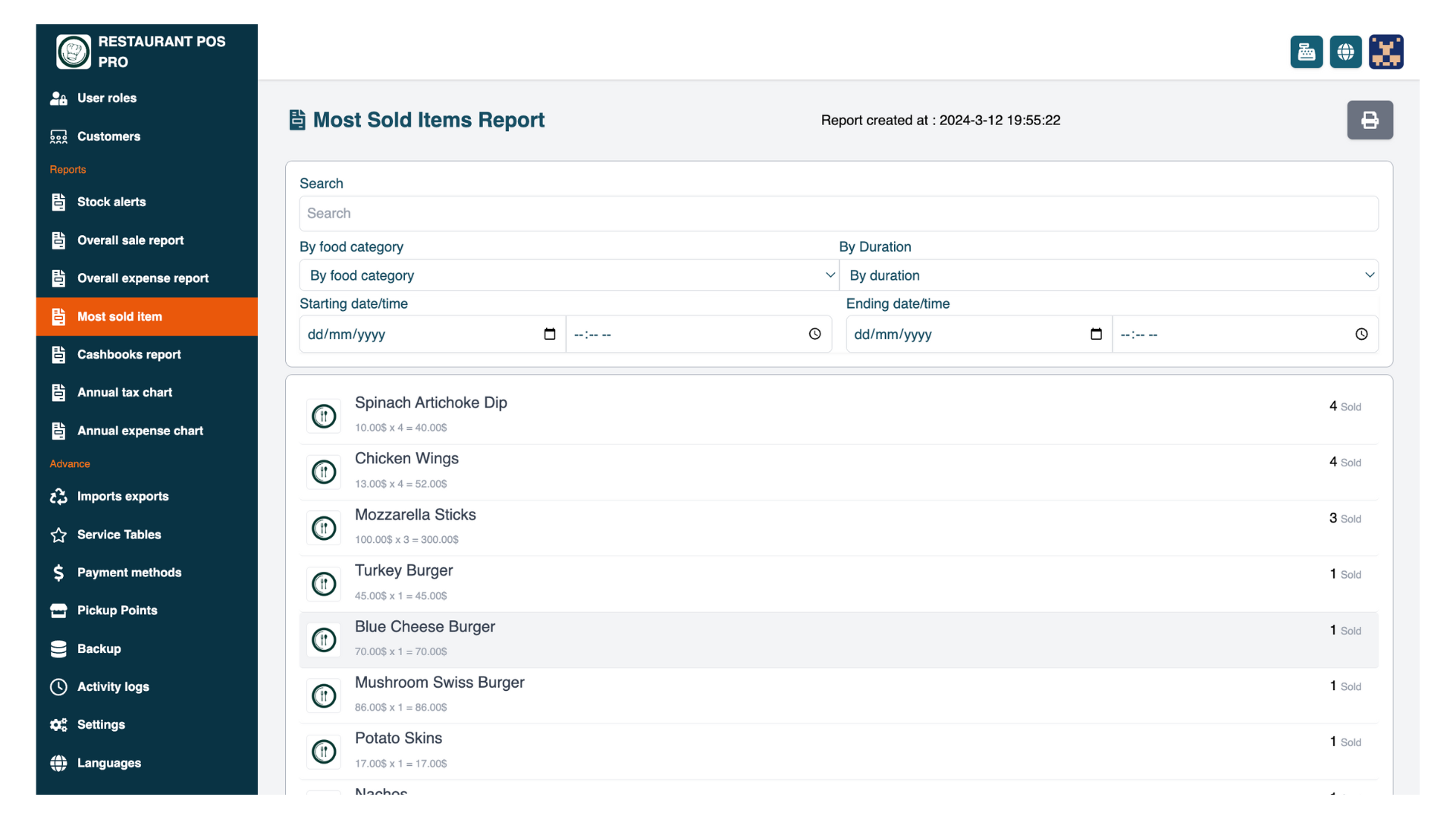Open clock picker for ending time
Screen dimensions: 1456x819
coord(1361,334)
